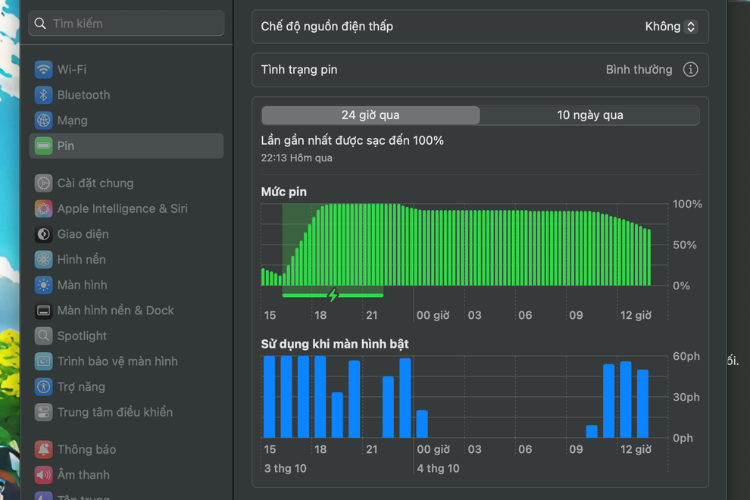Click the 3 thg 10 date label
This screenshot has height=500, width=750.
coord(285,468)
